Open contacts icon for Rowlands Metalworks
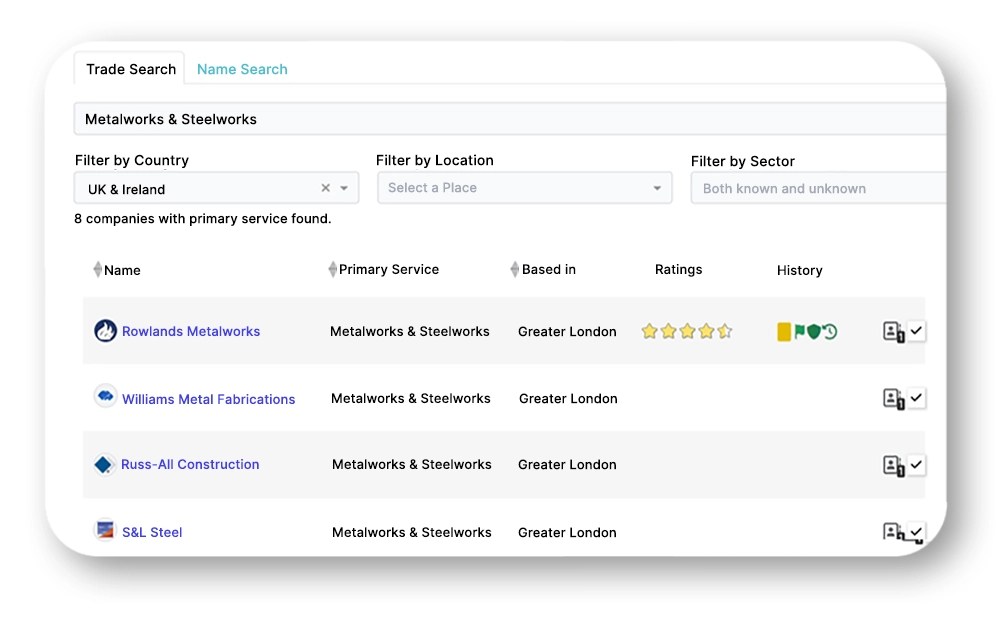This screenshot has height=624, width=1000. (x=894, y=331)
